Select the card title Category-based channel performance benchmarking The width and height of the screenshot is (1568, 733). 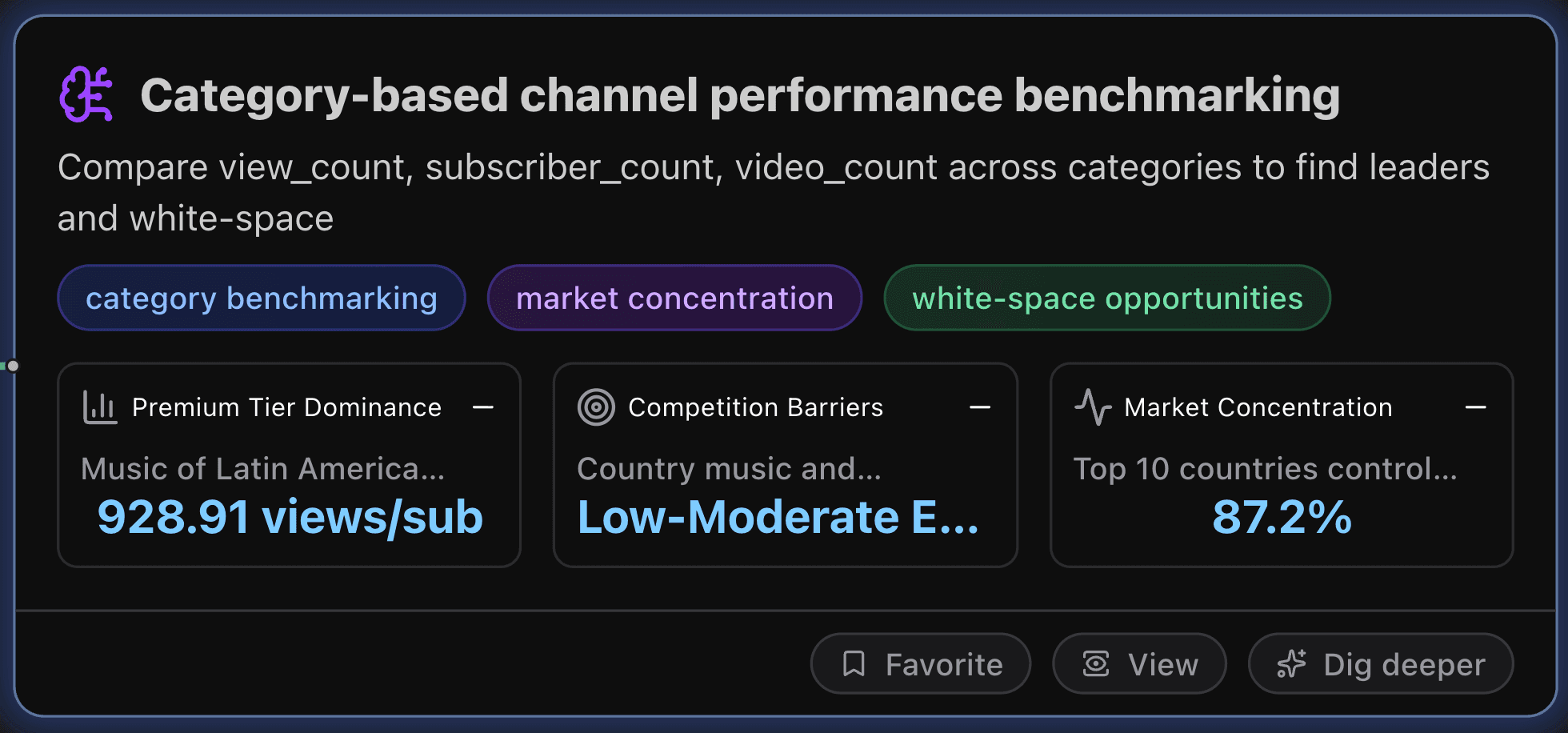740,94
